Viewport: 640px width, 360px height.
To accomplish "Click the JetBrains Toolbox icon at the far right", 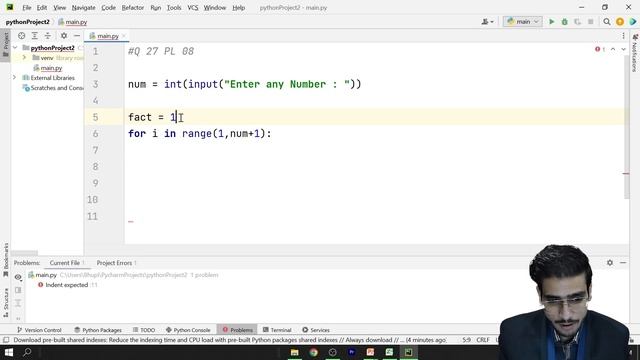I will coord(633,22).
